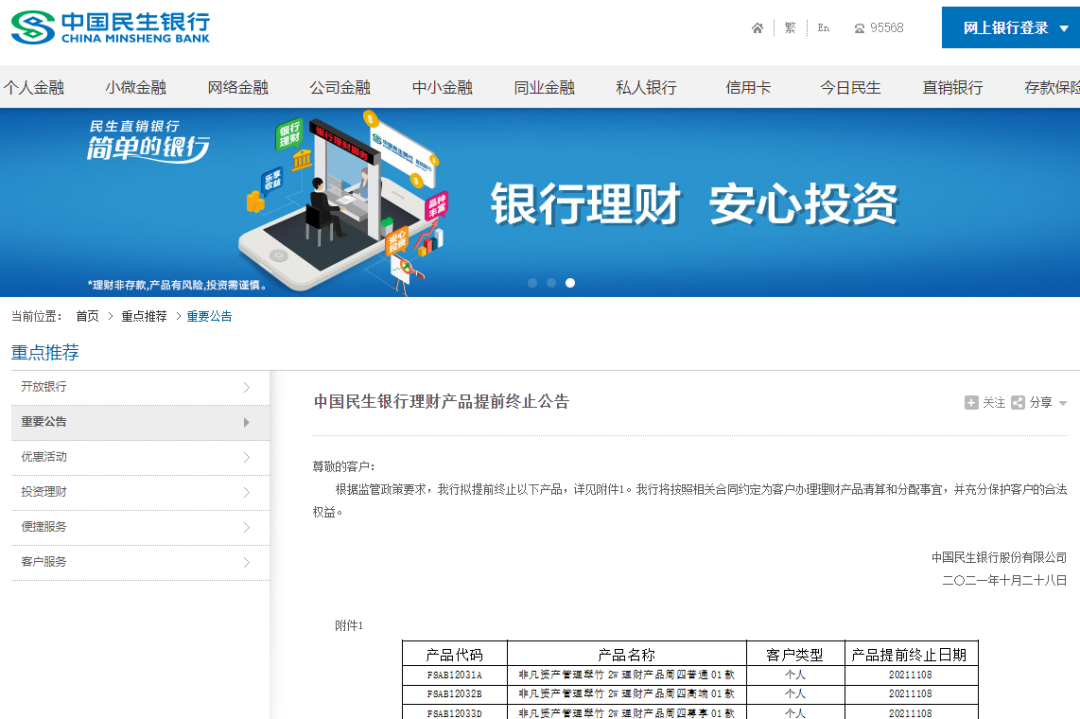Click the 关注 plus icon
1080x719 pixels.
point(971,403)
